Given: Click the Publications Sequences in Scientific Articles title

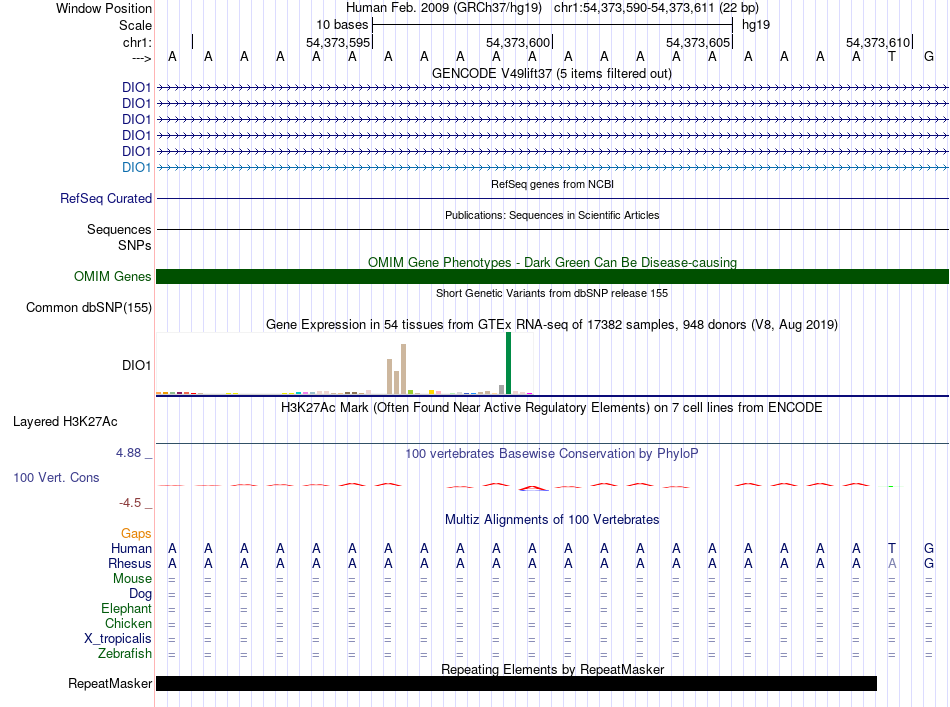Looking at the screenshot, I should click(x=551, y=215).
